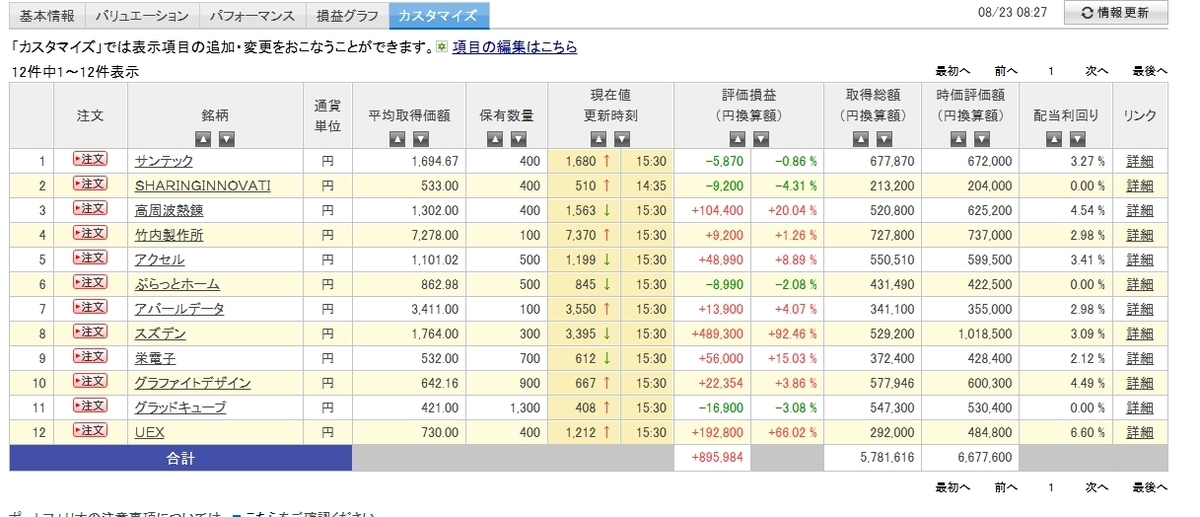Screen dimensions: 1200x517
Task: Go to 次へ in bottom pagination
Action: point(1097,487)
